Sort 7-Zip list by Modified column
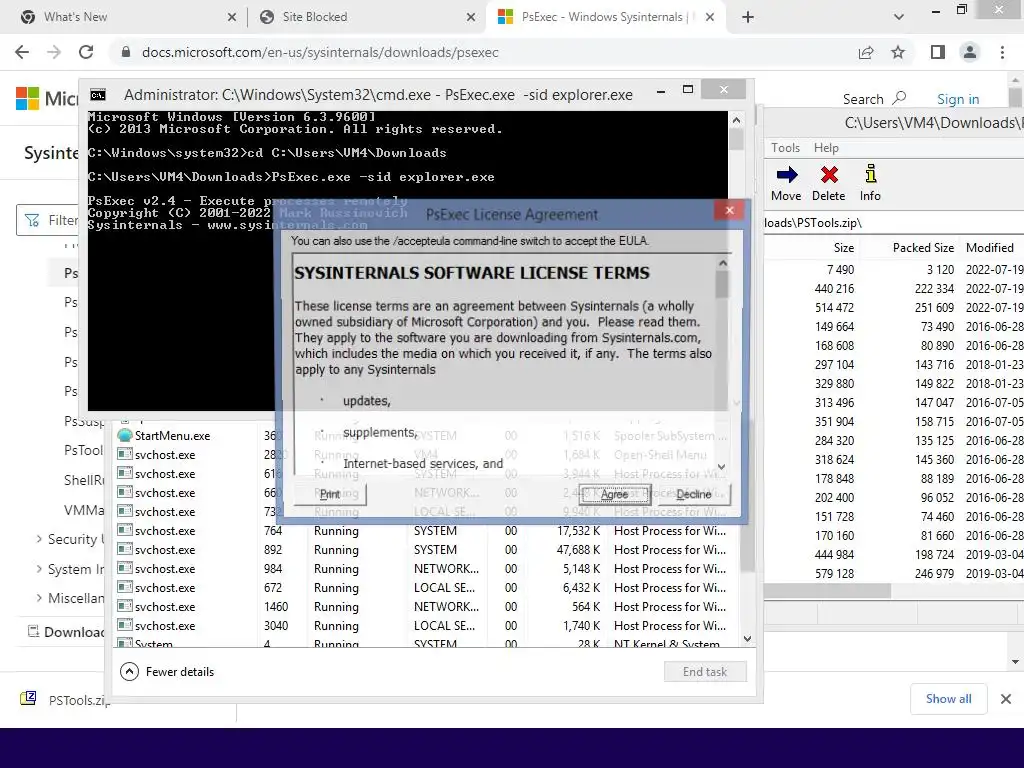 (992, 248)
